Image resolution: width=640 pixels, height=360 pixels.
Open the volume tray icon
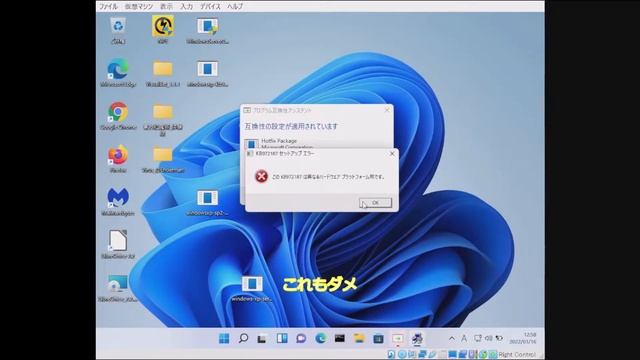[488, 338]
